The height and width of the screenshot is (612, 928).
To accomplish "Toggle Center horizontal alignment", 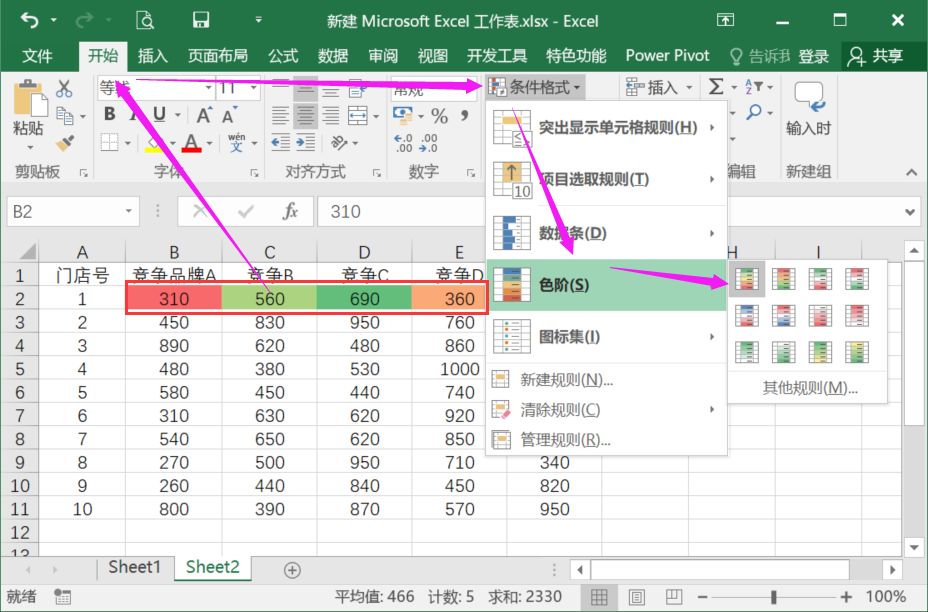I will pos(305,115).
